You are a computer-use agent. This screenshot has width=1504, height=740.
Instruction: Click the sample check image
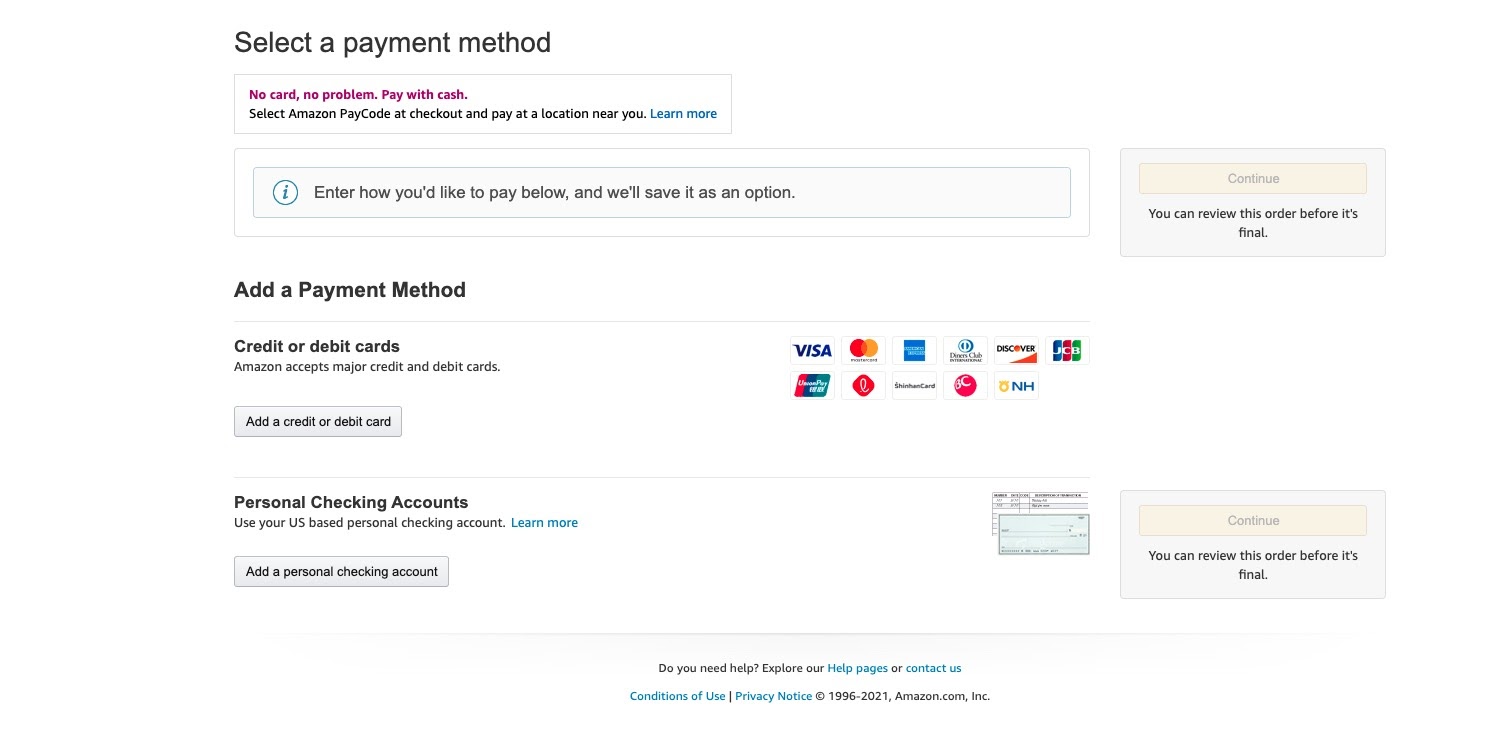[1041, 523]
